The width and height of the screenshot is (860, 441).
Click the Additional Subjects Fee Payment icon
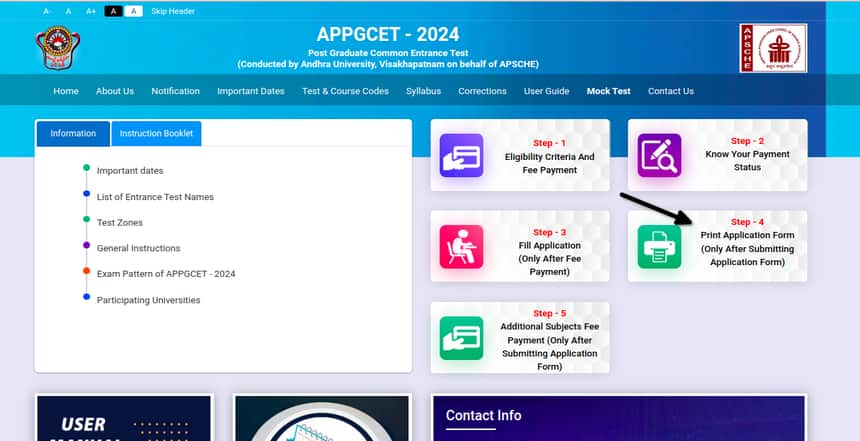[461, 338]
